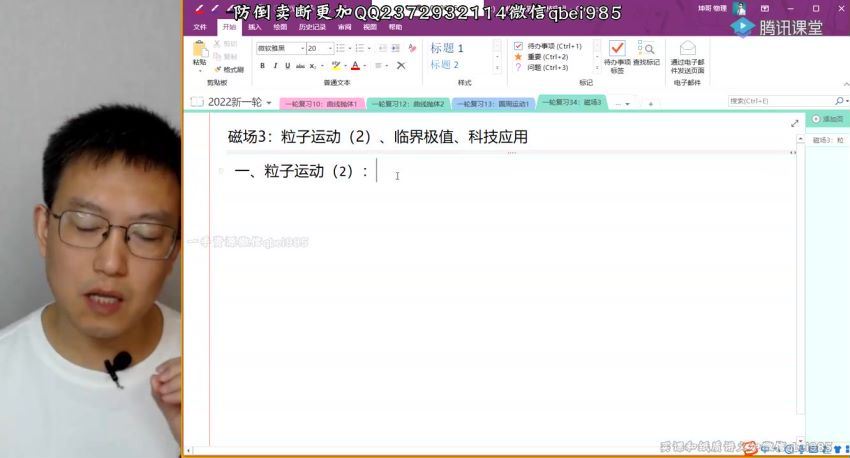850x458 pixels.
Task: Open section tab 一轮复习13
Action: pyautogui.click(x=493, y=104)
